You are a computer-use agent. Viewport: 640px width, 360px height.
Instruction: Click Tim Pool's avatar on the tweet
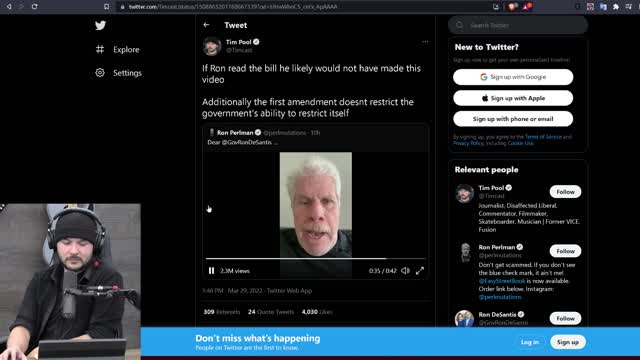[x=212, y=46]
